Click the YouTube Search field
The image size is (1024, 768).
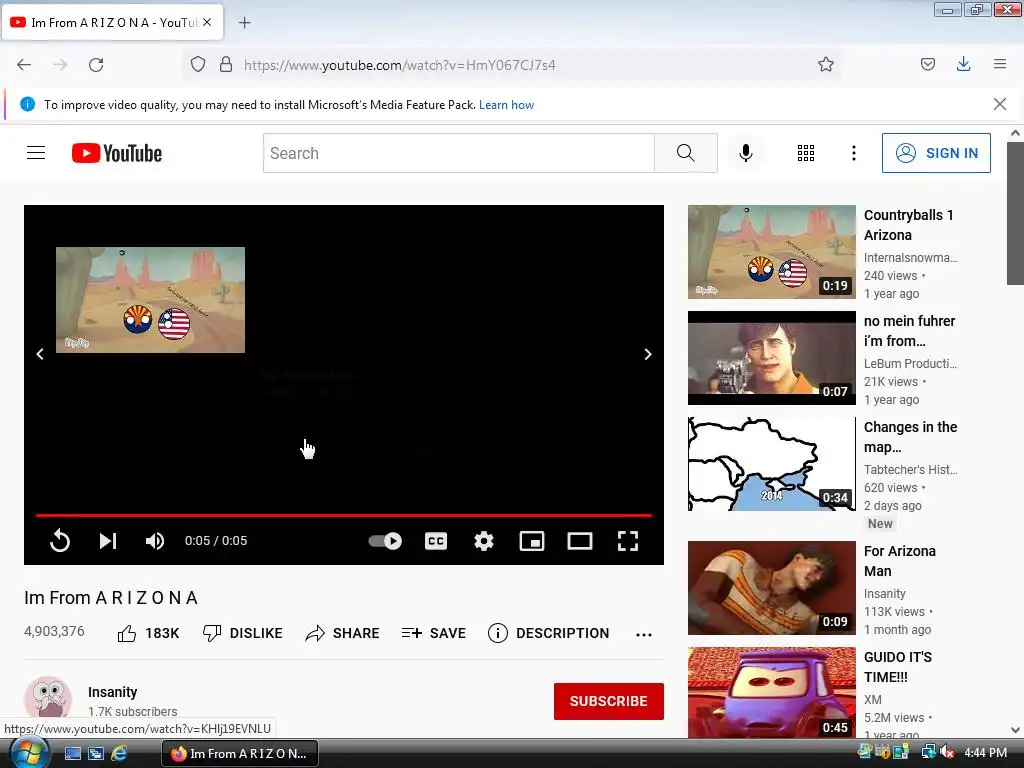(458, 153)
